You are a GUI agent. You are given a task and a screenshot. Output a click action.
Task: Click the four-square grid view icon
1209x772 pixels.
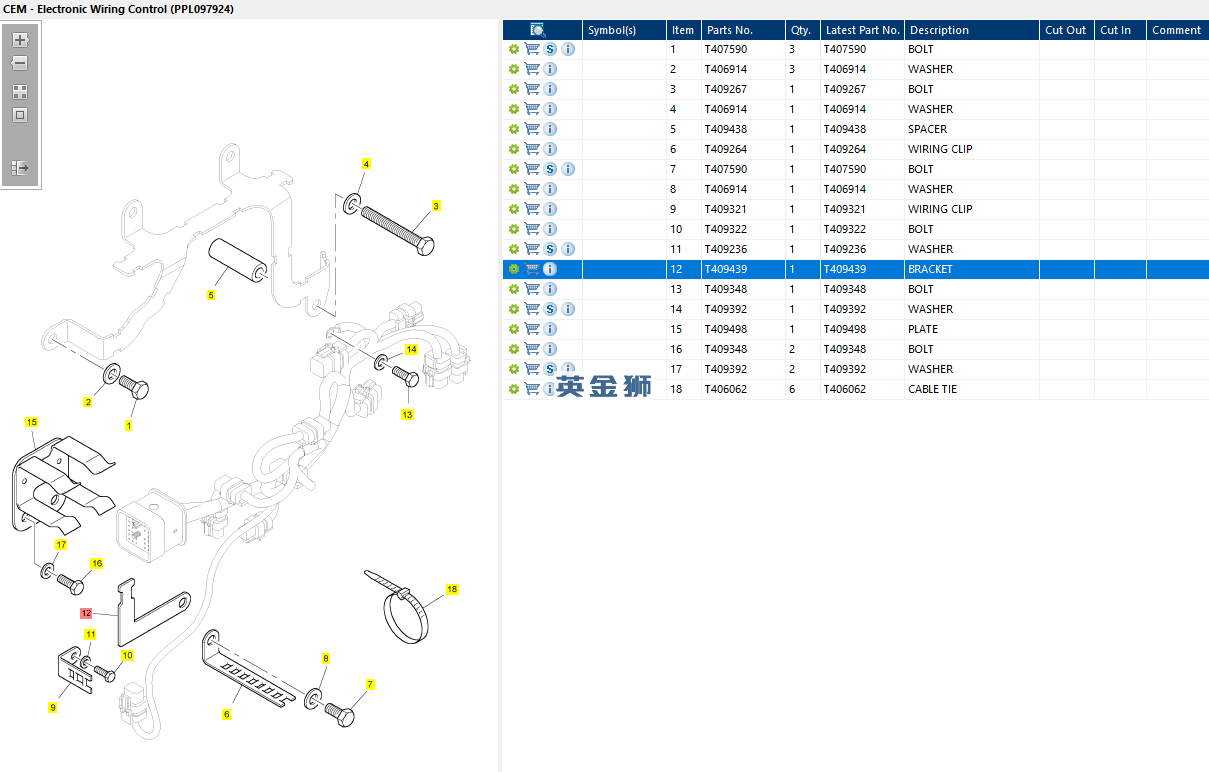tap(20, 91)
